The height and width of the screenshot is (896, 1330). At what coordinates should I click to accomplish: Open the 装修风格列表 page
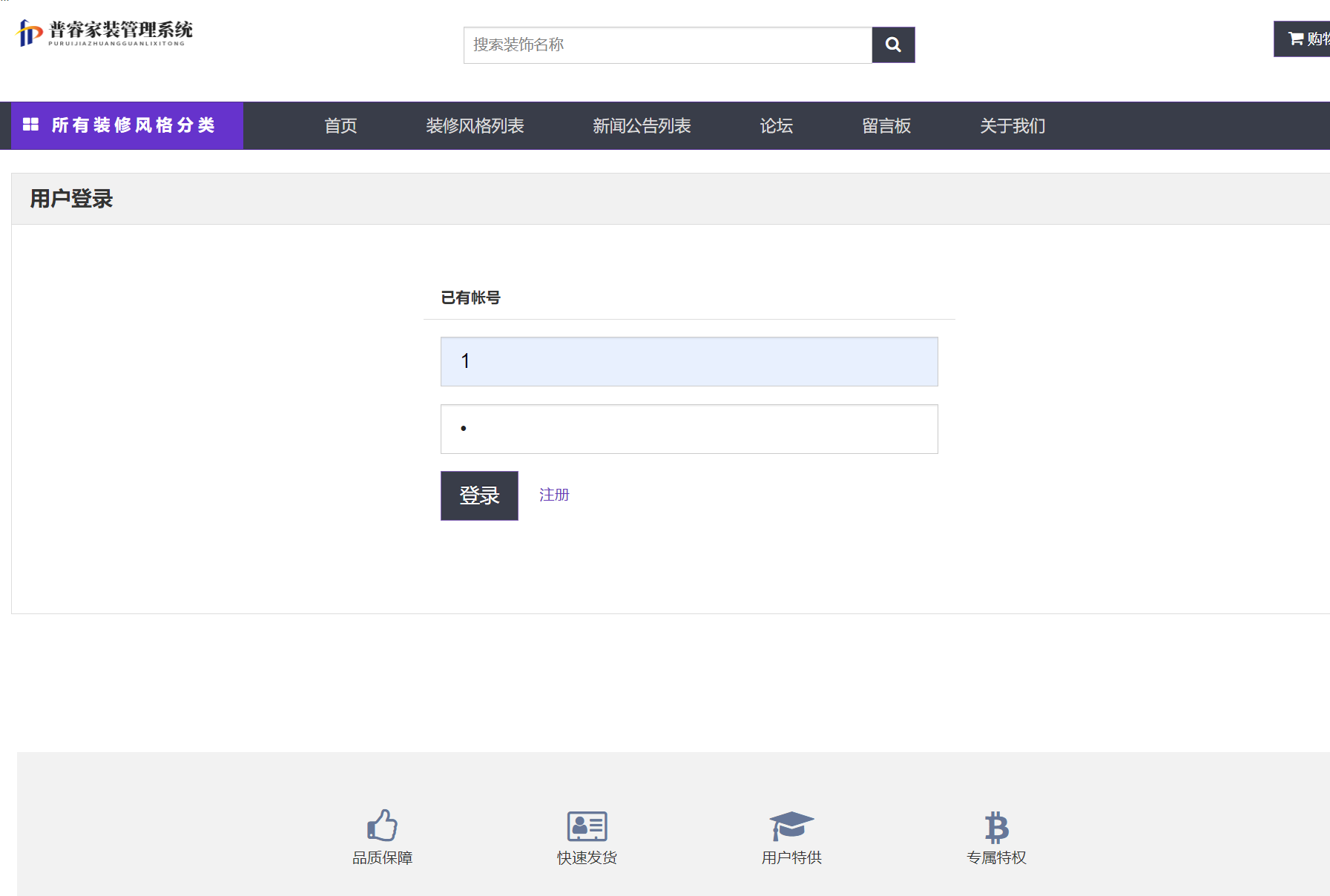point(475,126)
